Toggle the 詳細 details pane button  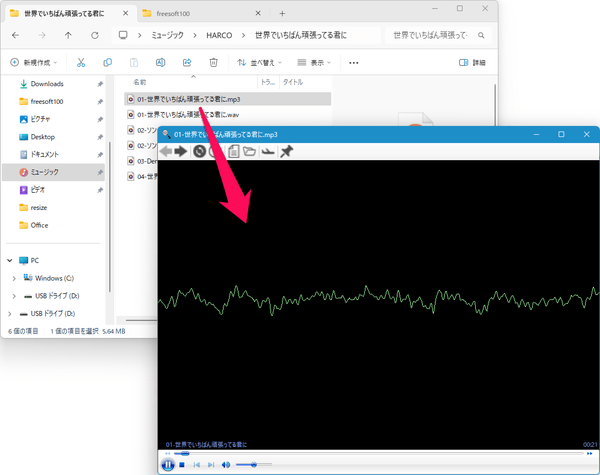[x=472, y=62]
